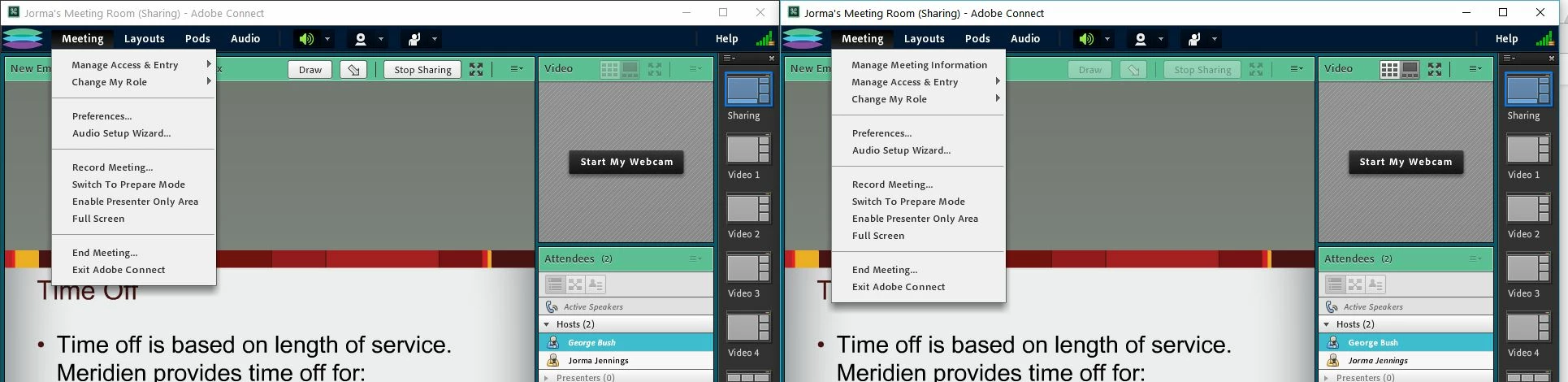
Task: Click the speaker icon in the right window
Action: point(1086,39)
